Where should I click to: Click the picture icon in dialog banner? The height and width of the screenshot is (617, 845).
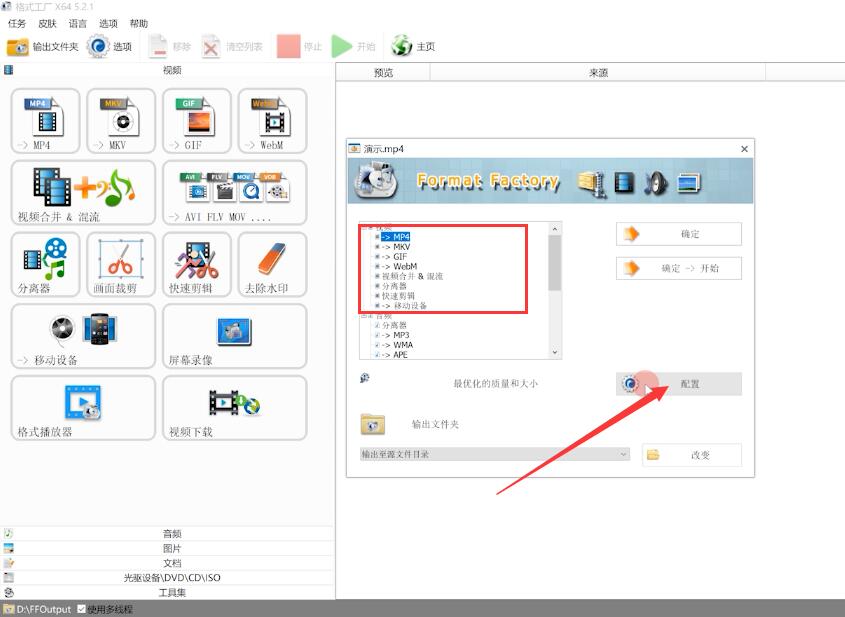point(689,183)
